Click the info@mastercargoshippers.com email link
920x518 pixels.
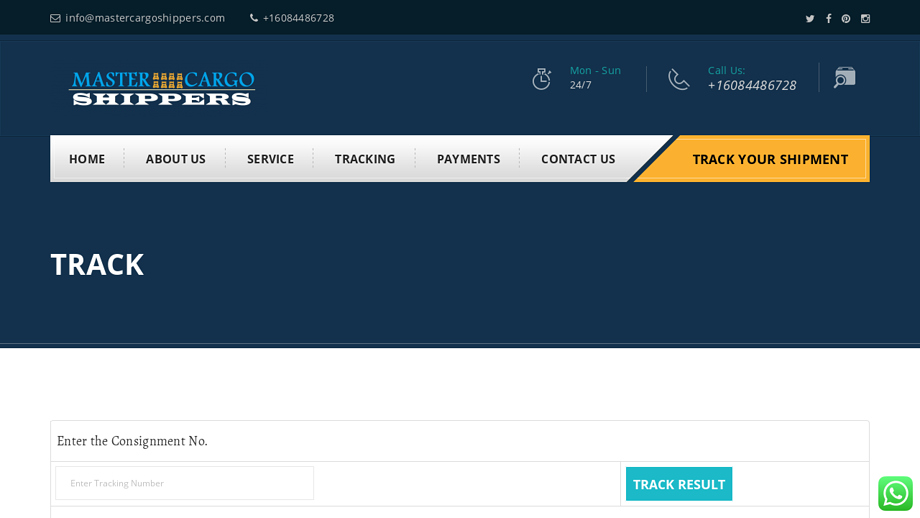coord(144,18)
